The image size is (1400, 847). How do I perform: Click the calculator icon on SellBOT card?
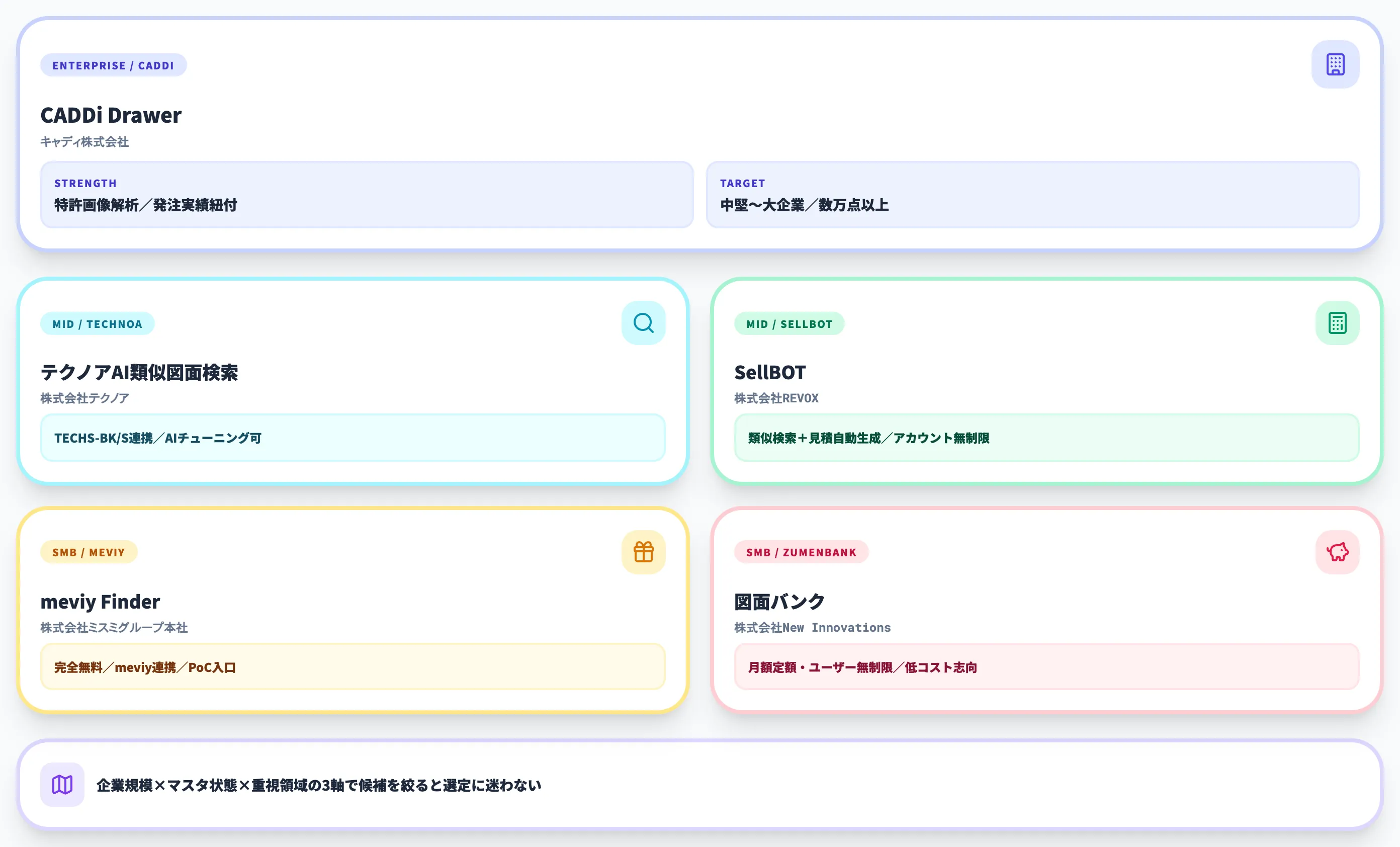[x=1337, y=323]
